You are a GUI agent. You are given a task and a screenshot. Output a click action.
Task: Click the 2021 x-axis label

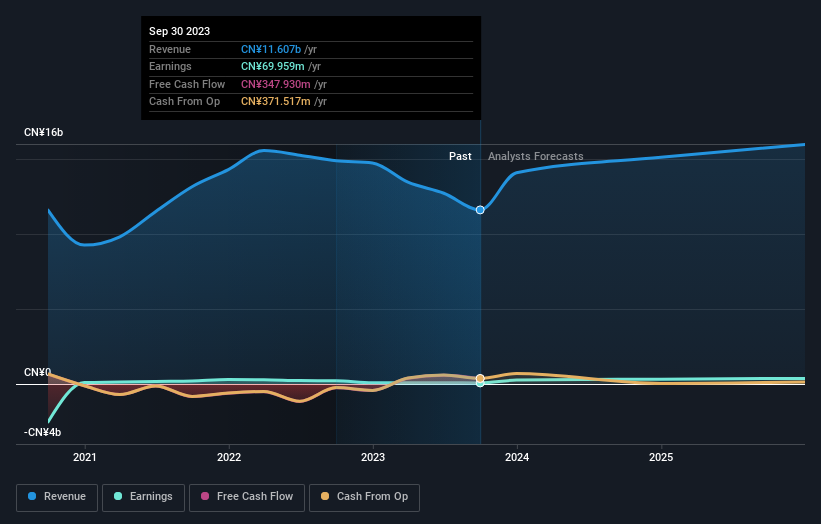85,457
